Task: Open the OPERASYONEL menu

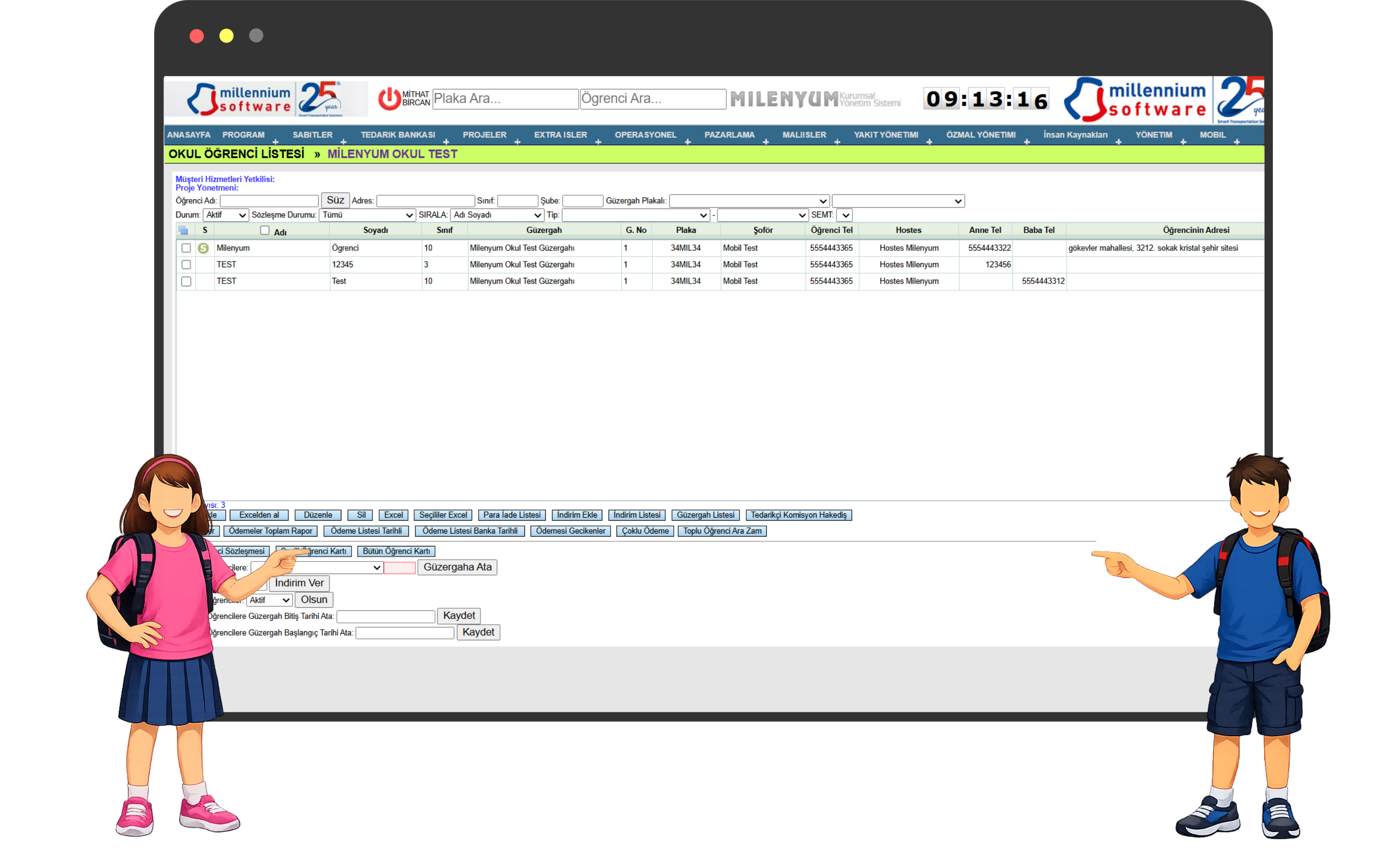Action: point(645,135)
